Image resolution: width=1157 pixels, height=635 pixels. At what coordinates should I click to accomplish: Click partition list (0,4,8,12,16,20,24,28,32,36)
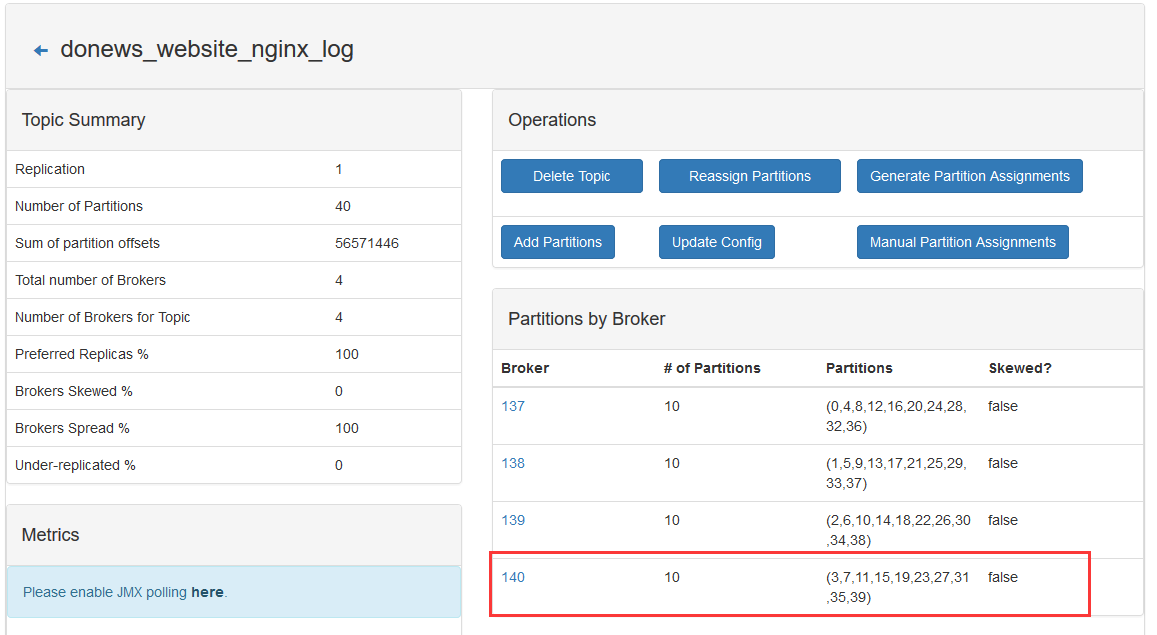pyautogui.click(x=896, y=416)
